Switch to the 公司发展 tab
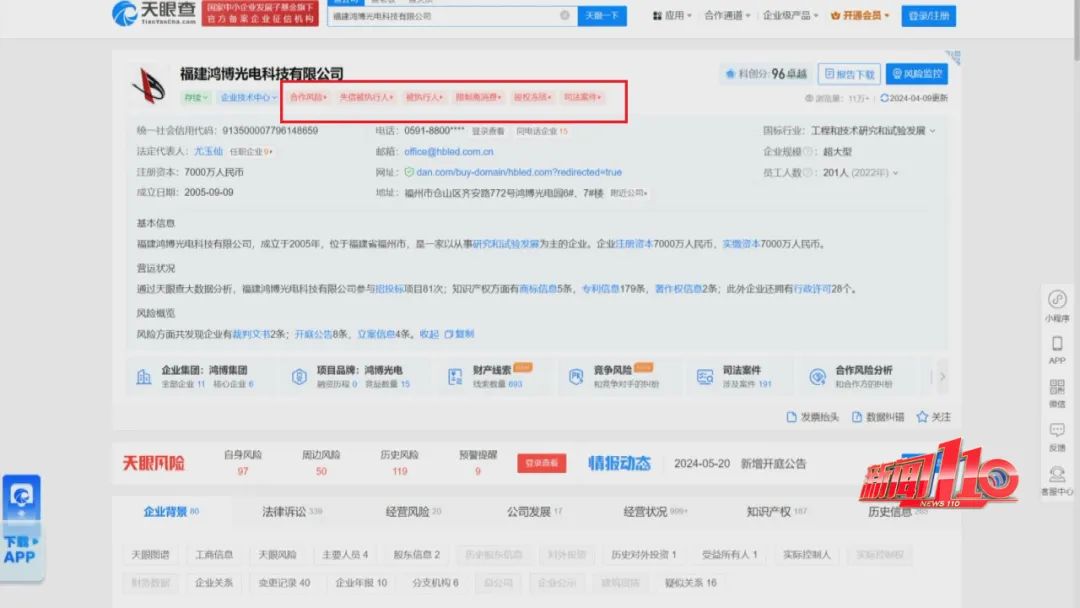 tap(534, 512)
